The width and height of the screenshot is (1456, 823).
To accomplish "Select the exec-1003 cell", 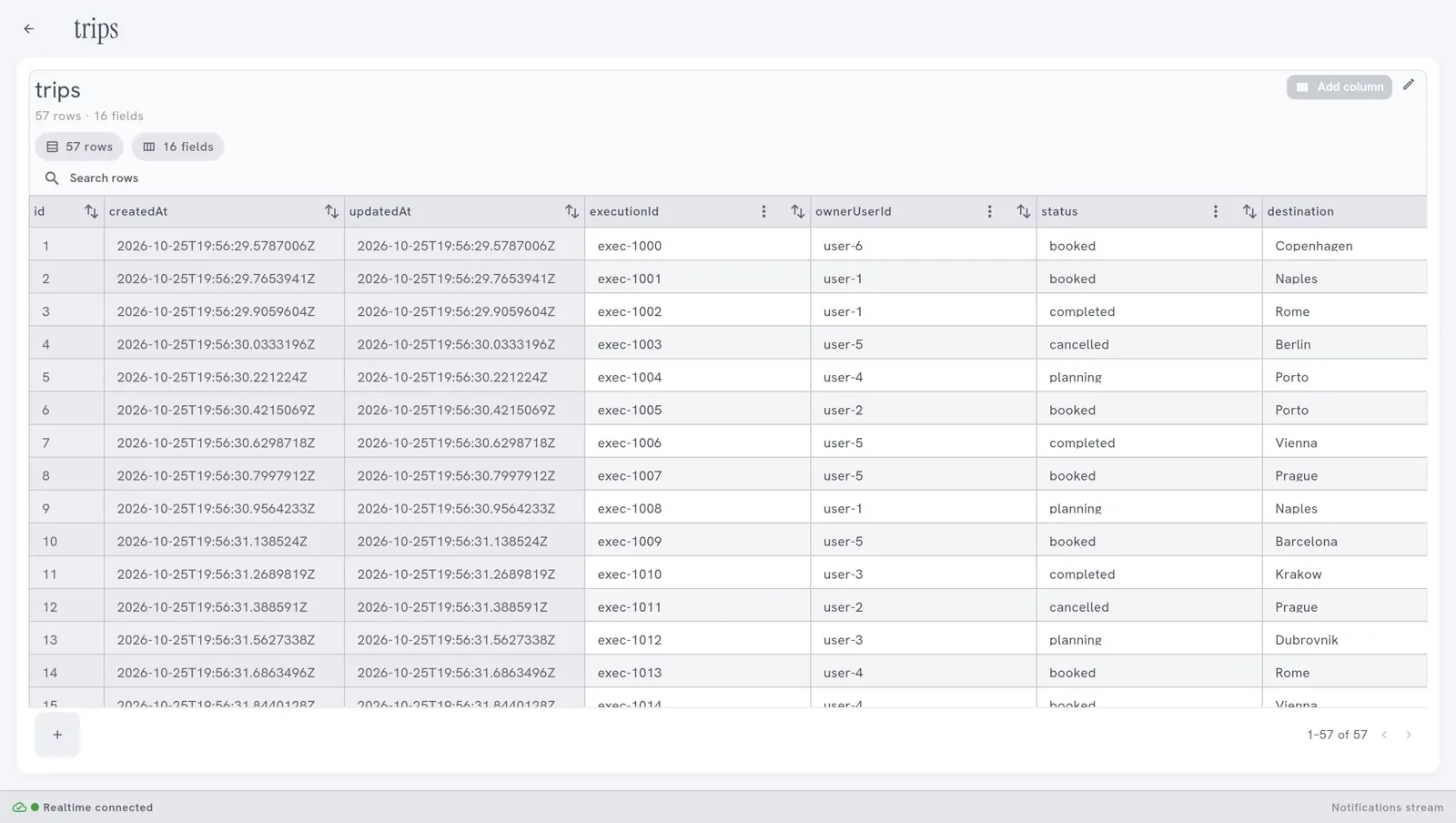I will tap(697, 344).
